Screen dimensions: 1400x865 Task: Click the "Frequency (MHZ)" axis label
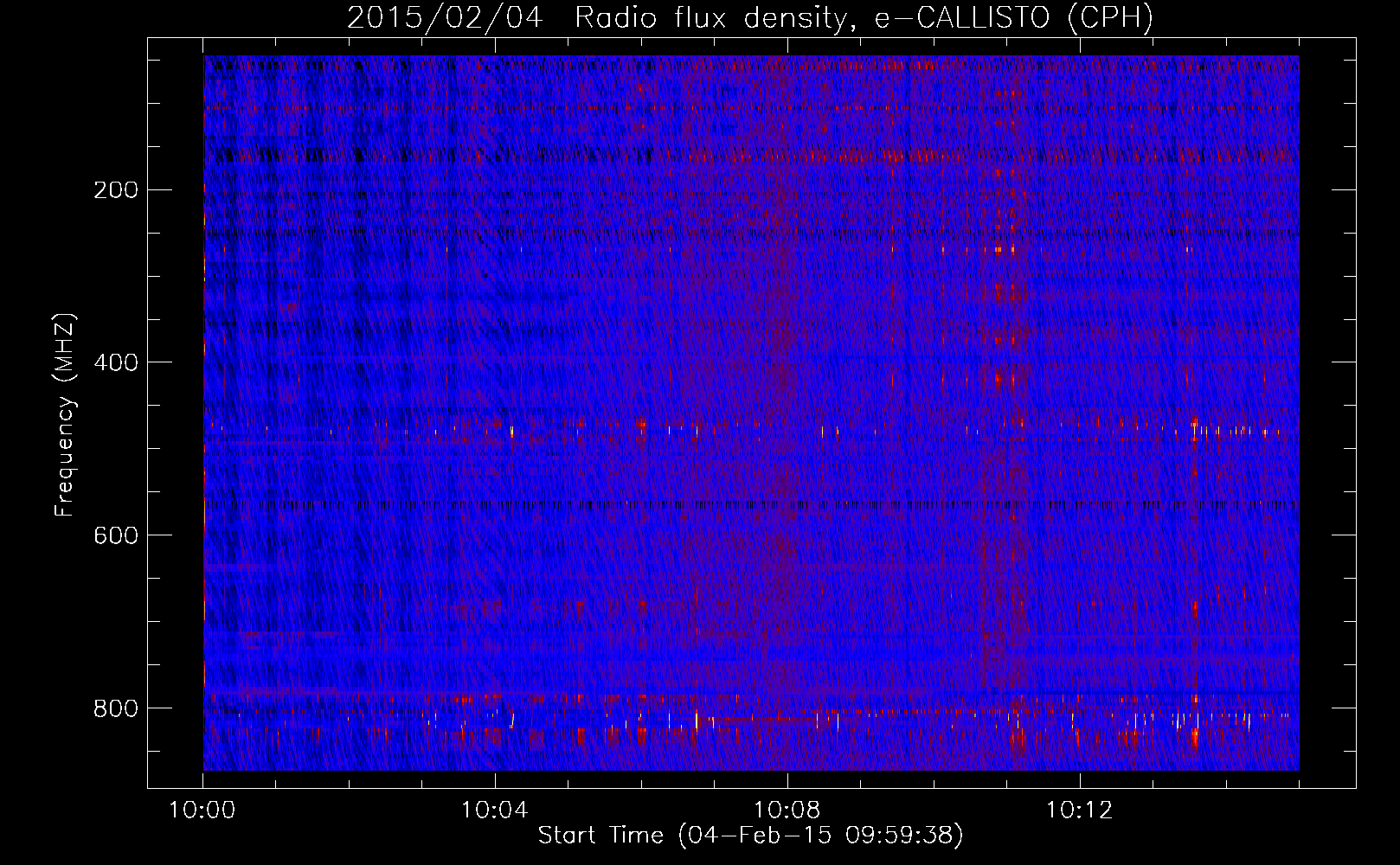65,415
